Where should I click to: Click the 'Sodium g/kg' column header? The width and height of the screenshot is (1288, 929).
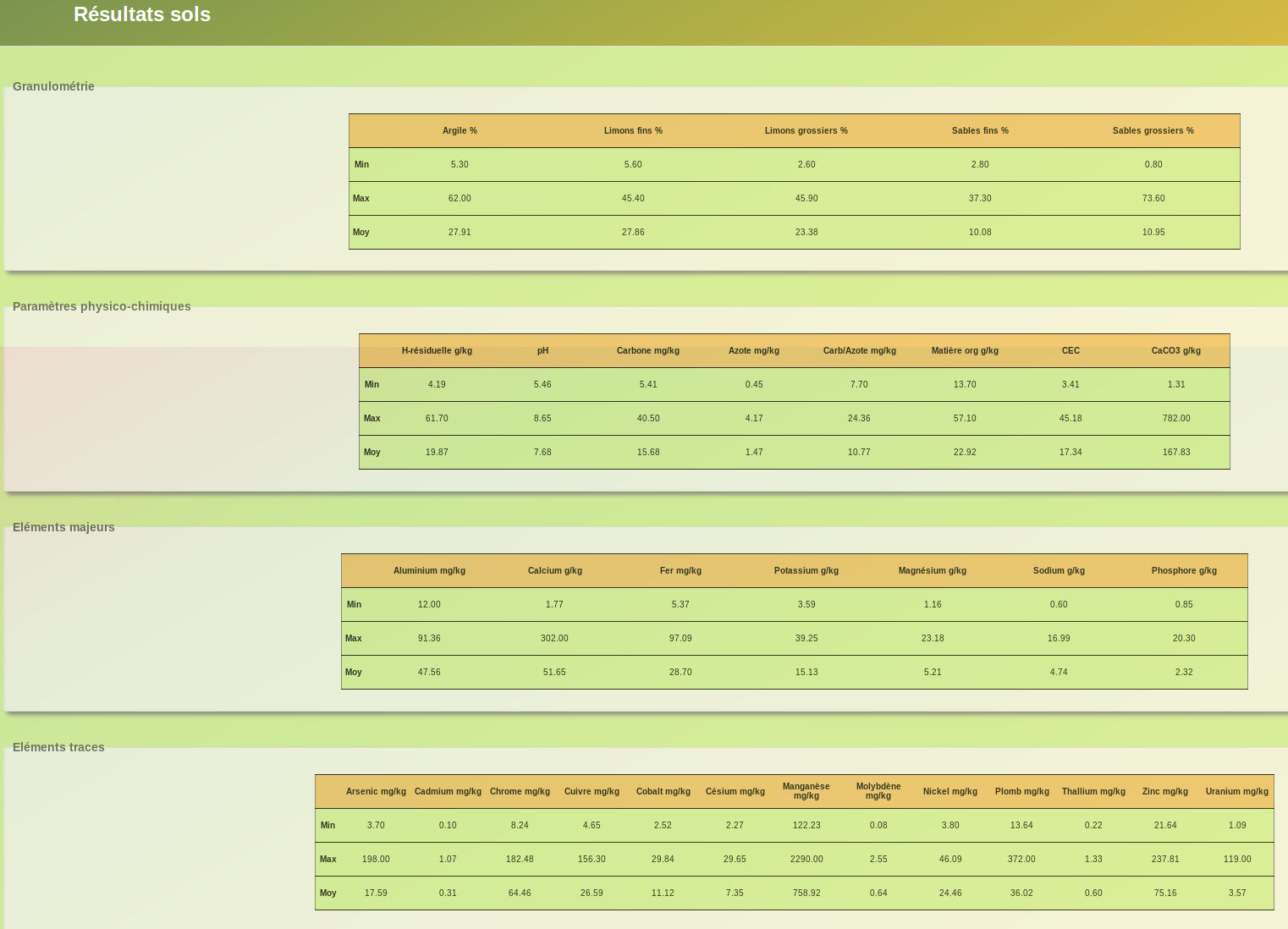click(1059, 570)
